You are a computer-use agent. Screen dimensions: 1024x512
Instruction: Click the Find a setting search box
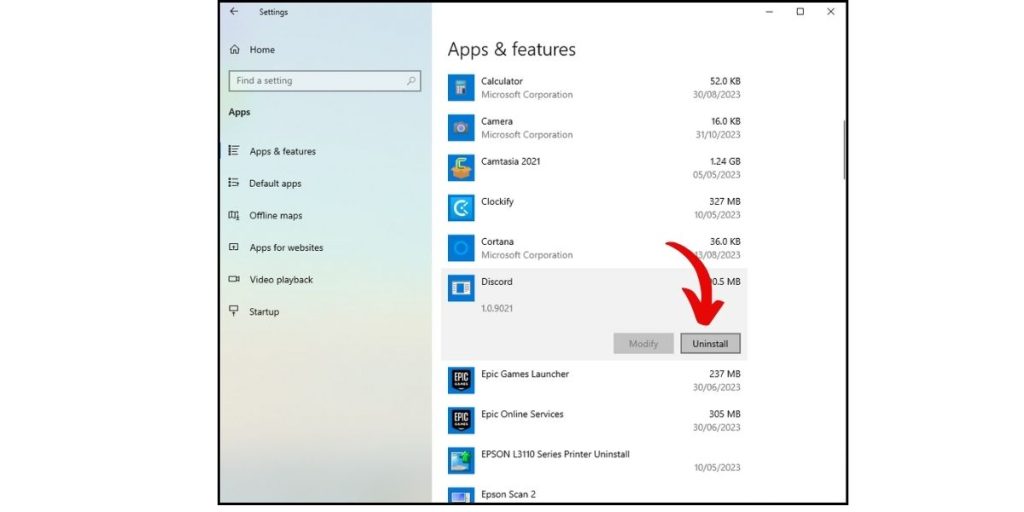coord(325,81)
